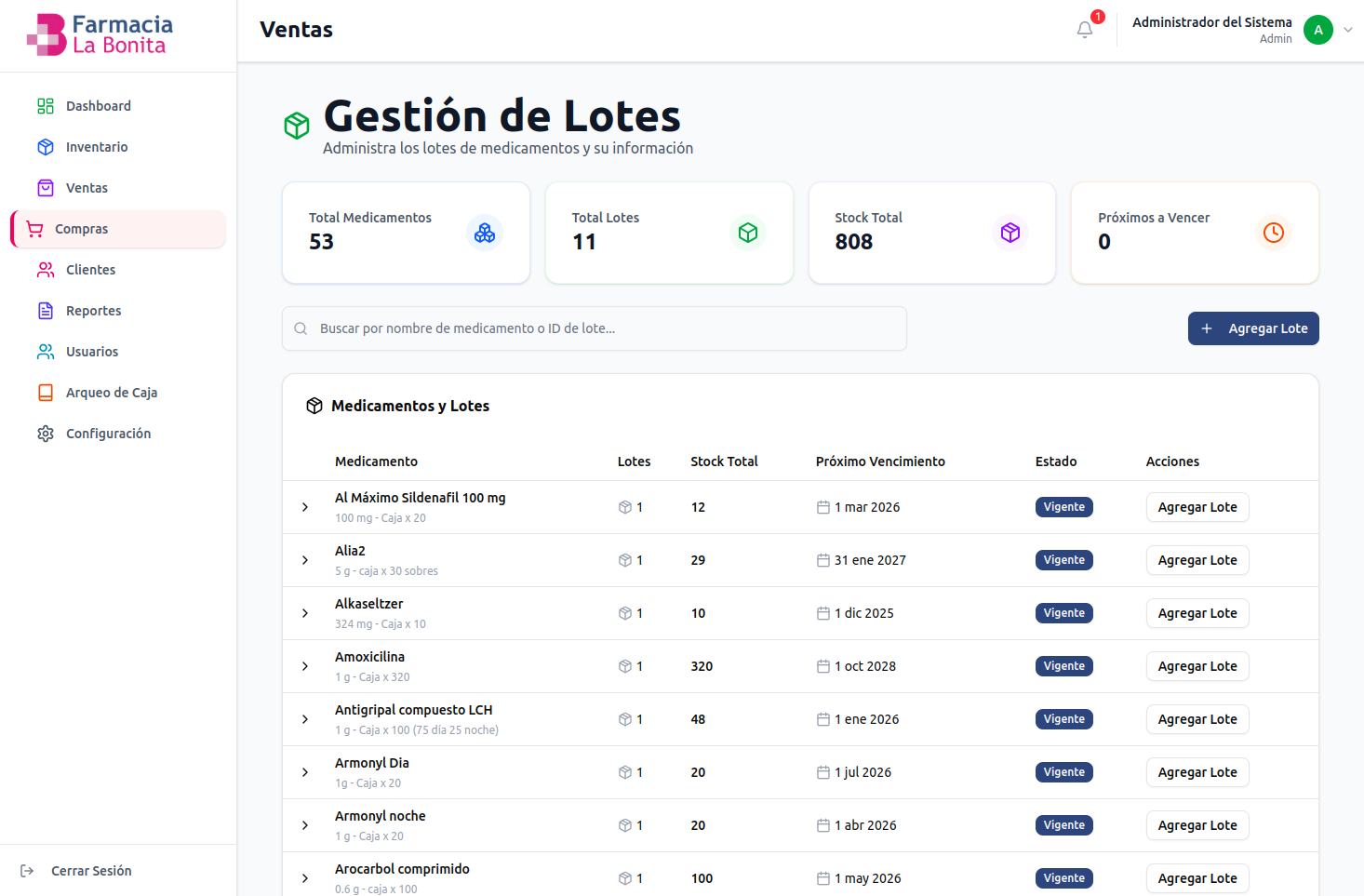Click the green user avatar icon
Image resolution: width=1364 pixels, height=896 pixels.
[1317, 30]
